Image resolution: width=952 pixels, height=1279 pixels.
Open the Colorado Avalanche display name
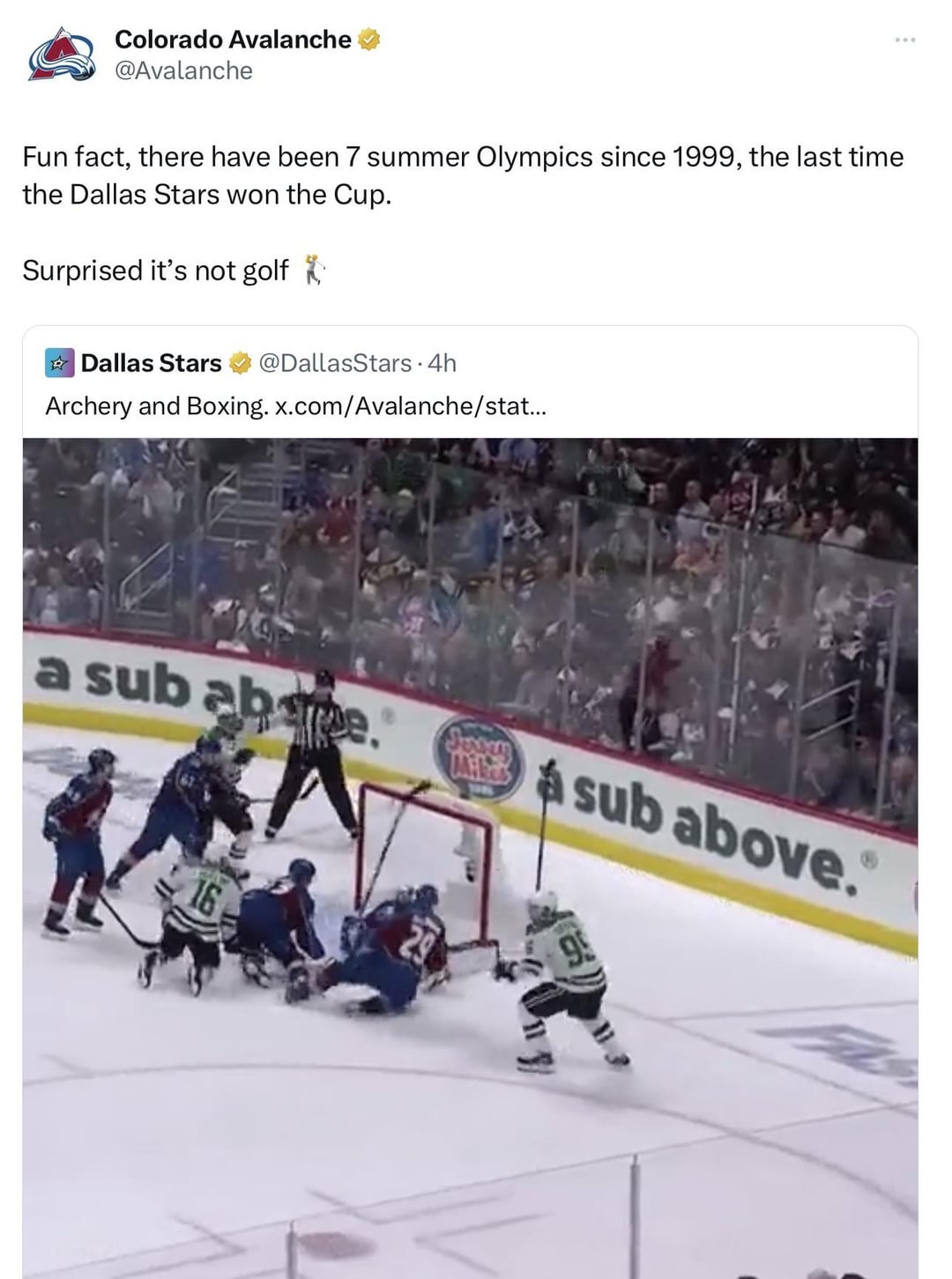(x=233, y=40)
